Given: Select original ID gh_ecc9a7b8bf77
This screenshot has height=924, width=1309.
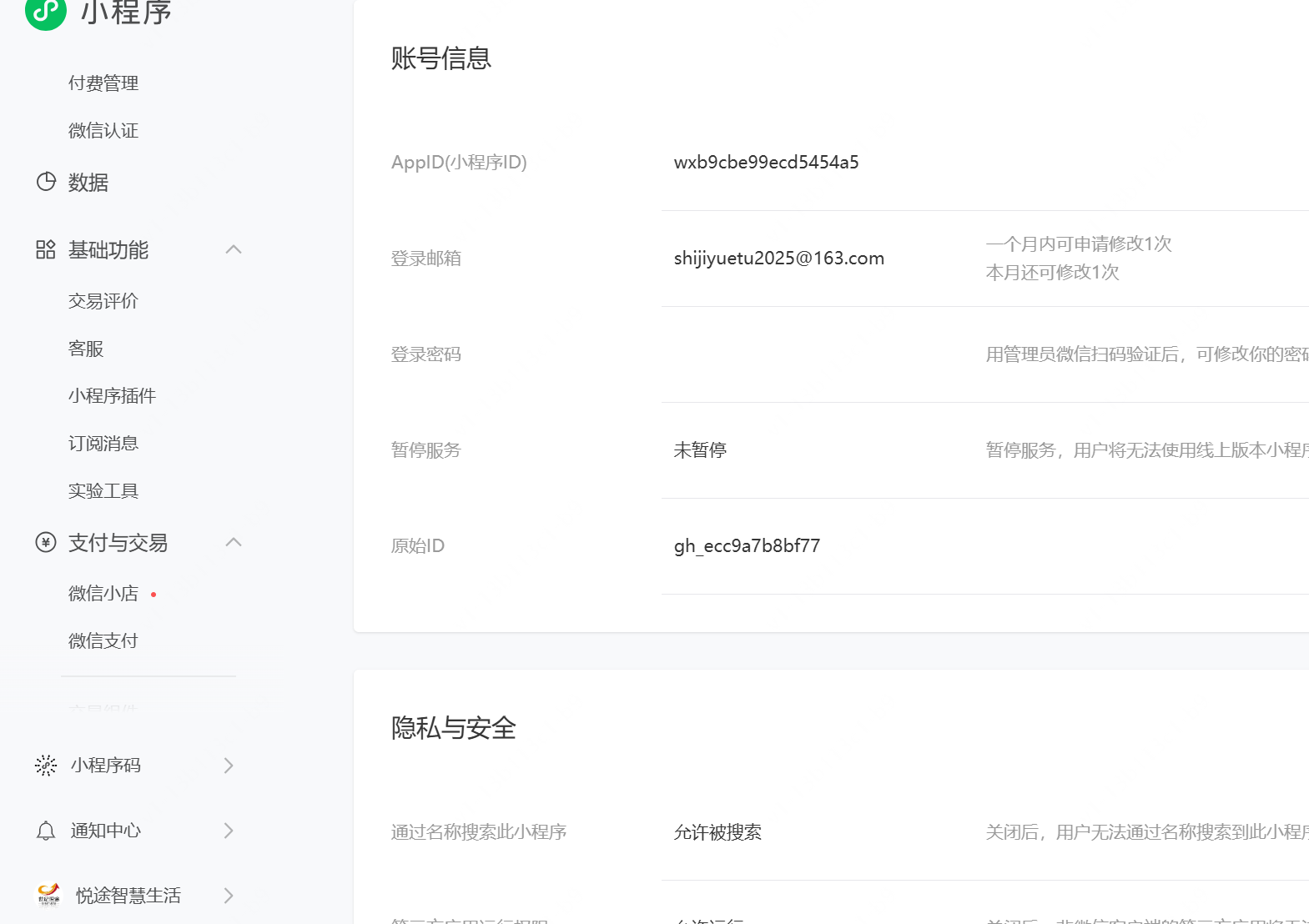Looking at the screenshot, I should tap(748, 545).
